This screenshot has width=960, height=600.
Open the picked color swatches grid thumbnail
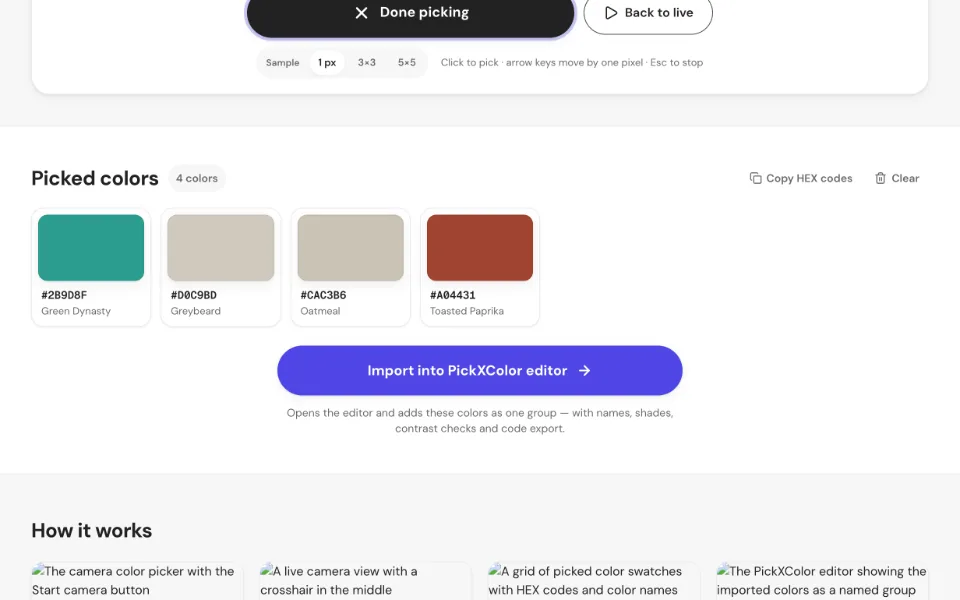tap(594, 581)
